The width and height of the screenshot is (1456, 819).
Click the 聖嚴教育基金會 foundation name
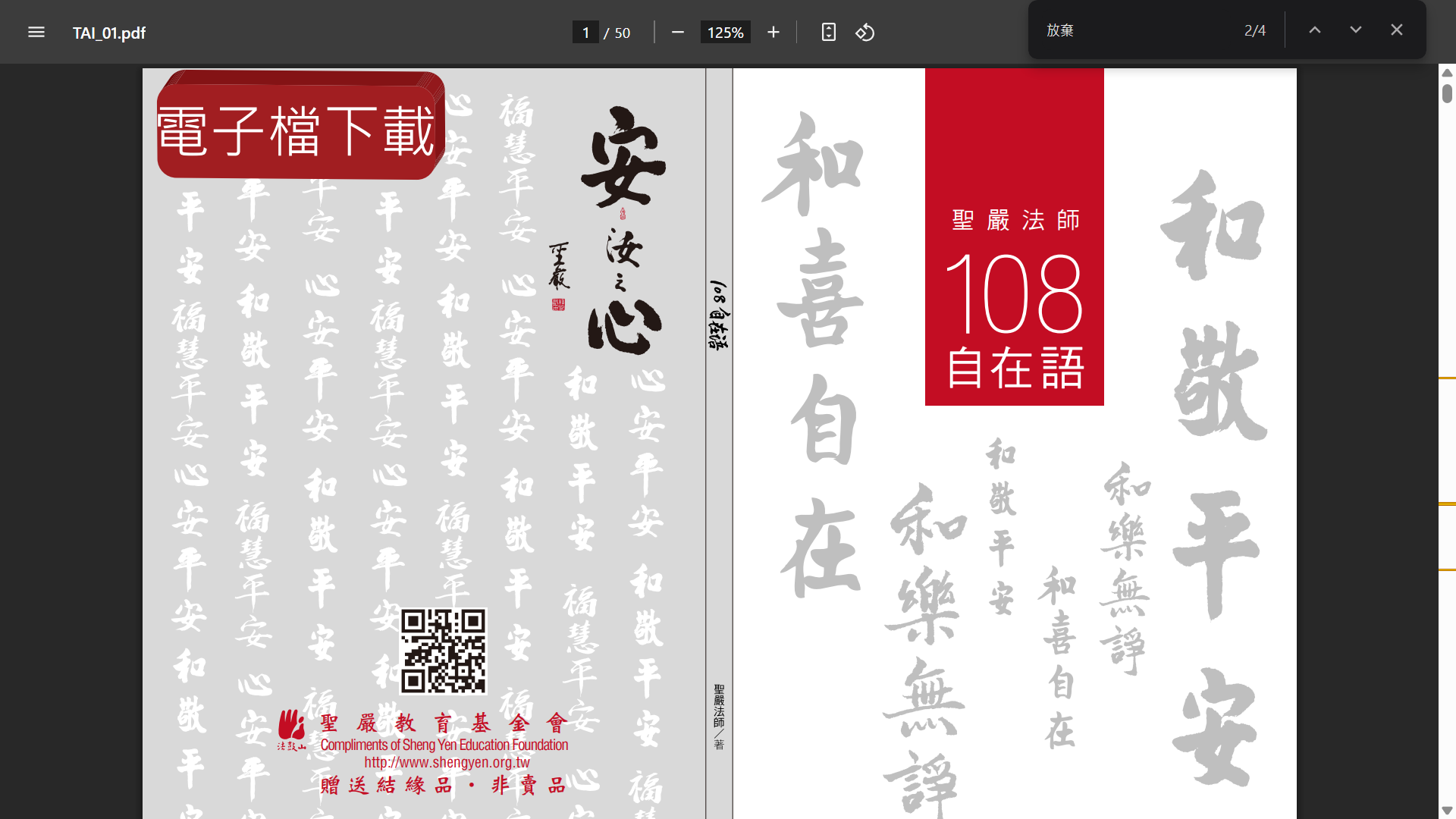444,723
